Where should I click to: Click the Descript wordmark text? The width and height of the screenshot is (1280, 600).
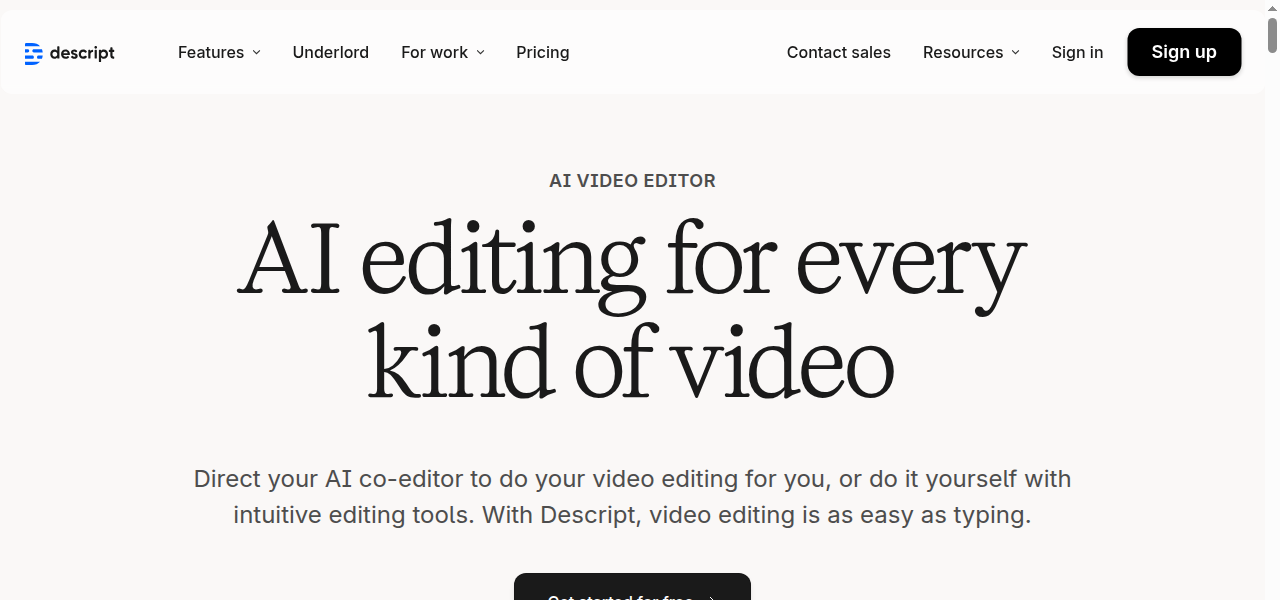82,53
